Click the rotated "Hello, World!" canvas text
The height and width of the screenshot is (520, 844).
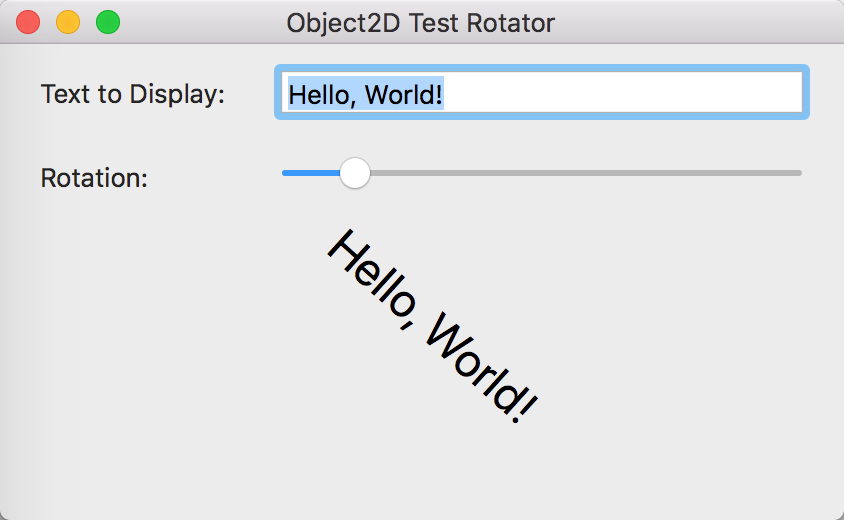[432, 327]
